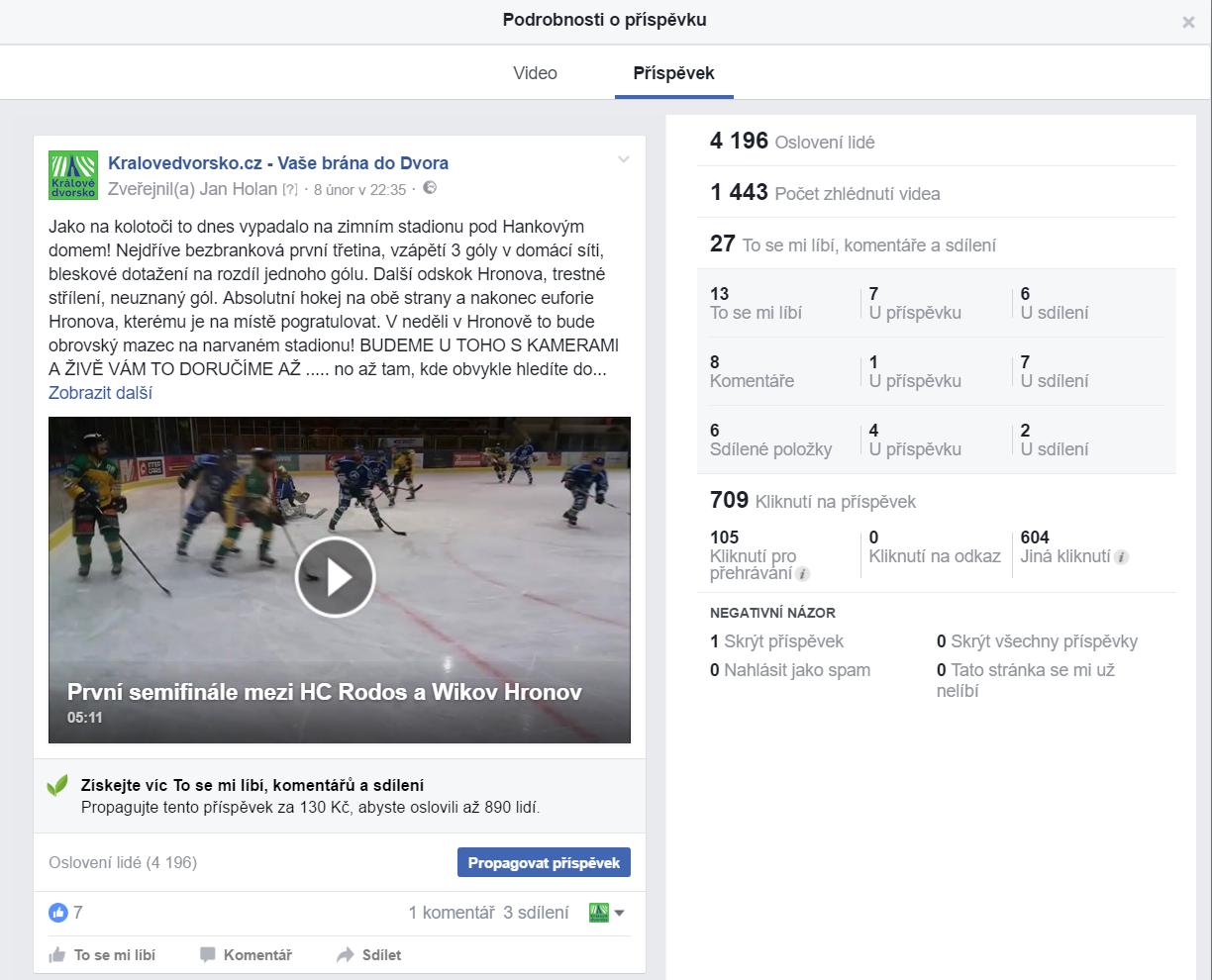1212x980 pixels.
Task: Click the Komentář comment button
Action: (247, 955)
